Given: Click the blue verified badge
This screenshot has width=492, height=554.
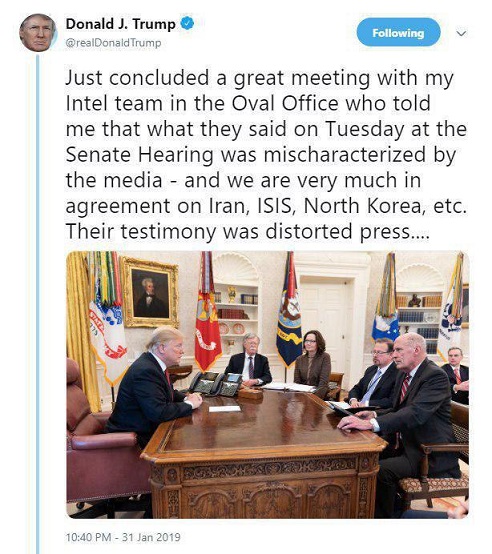Looking at the screenshot, I should 187,23.
